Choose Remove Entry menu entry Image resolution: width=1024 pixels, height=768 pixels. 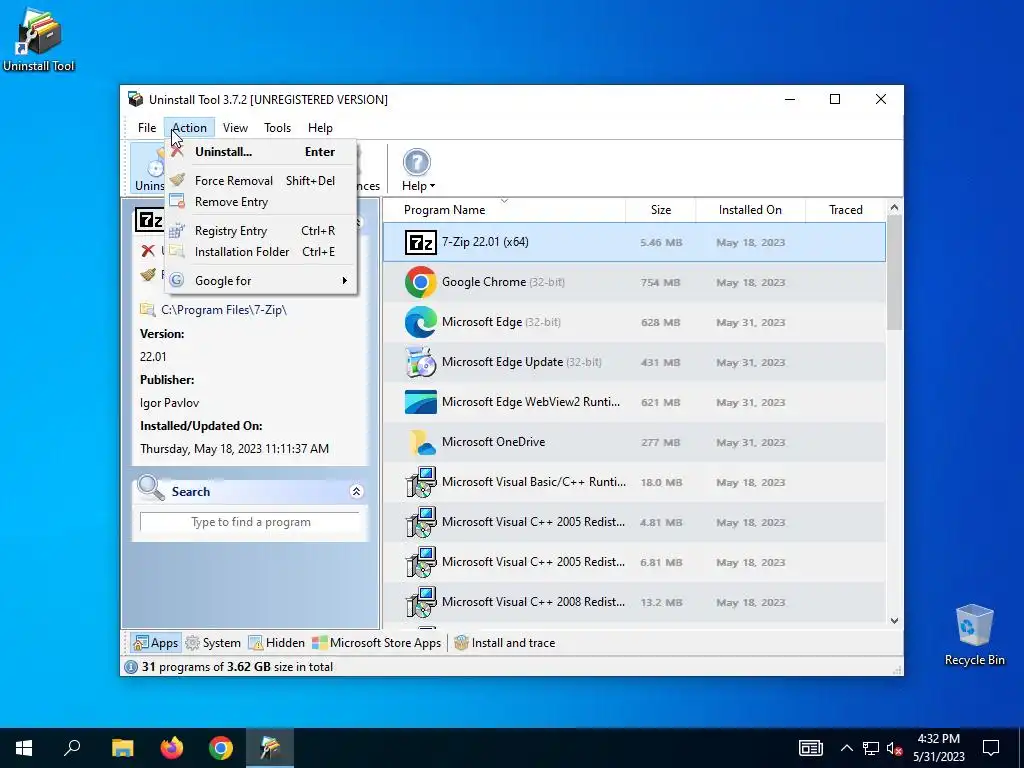[261, 202]
